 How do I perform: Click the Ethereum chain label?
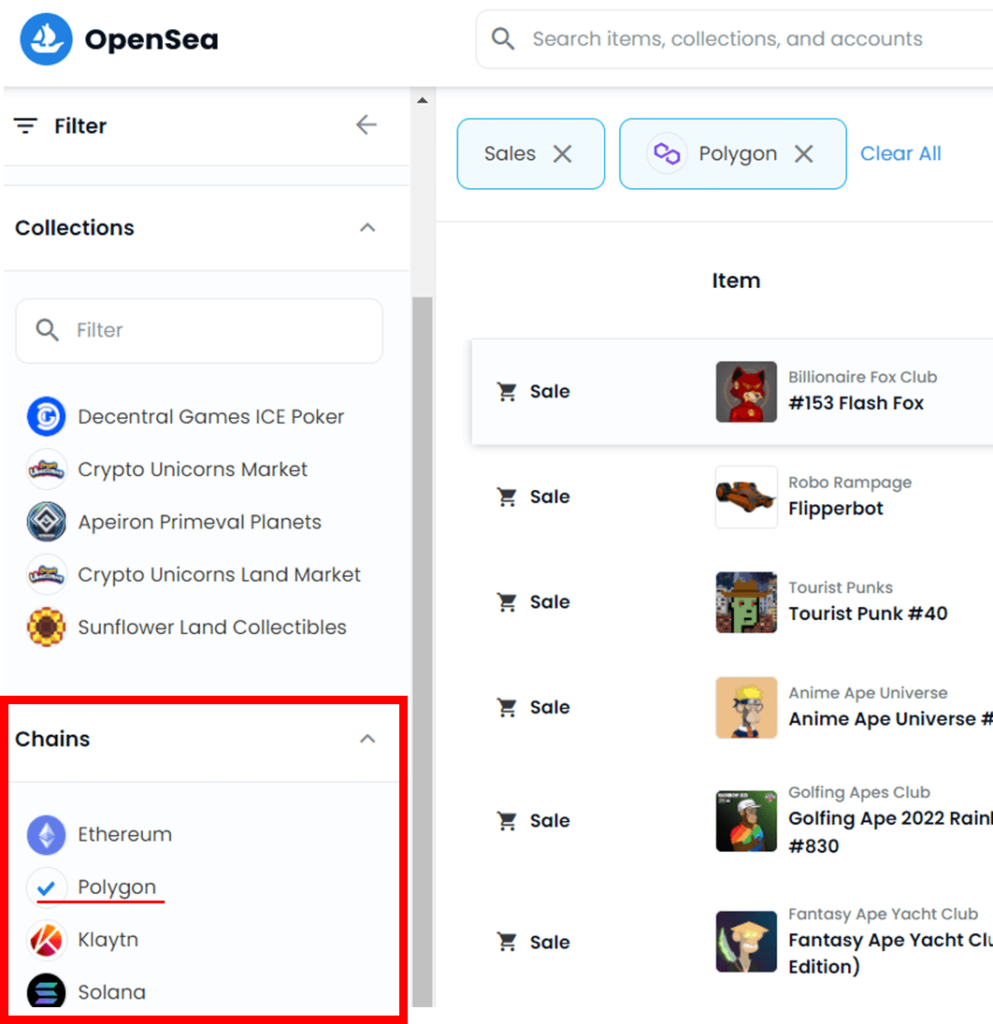tap(125, 835)
